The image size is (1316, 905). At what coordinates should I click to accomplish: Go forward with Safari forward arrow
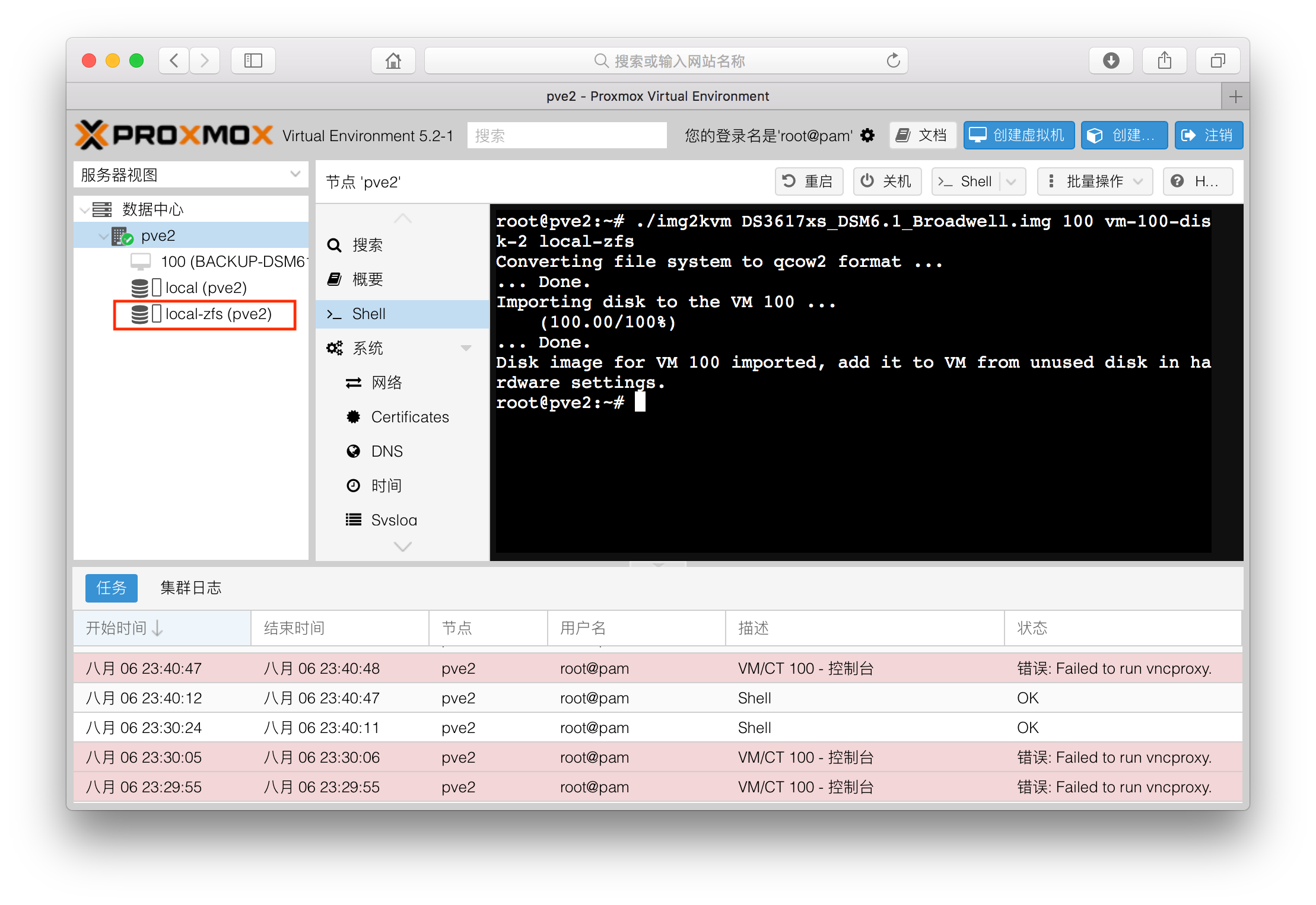(x=205, y=60)
